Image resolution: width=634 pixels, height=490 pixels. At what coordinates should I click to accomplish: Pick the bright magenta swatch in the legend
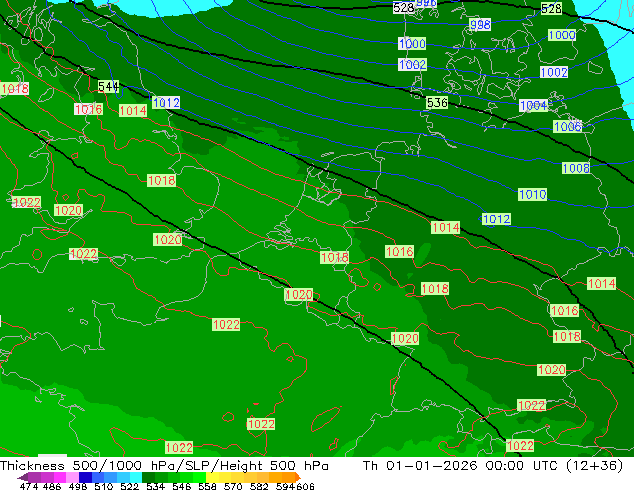[60, 477]
